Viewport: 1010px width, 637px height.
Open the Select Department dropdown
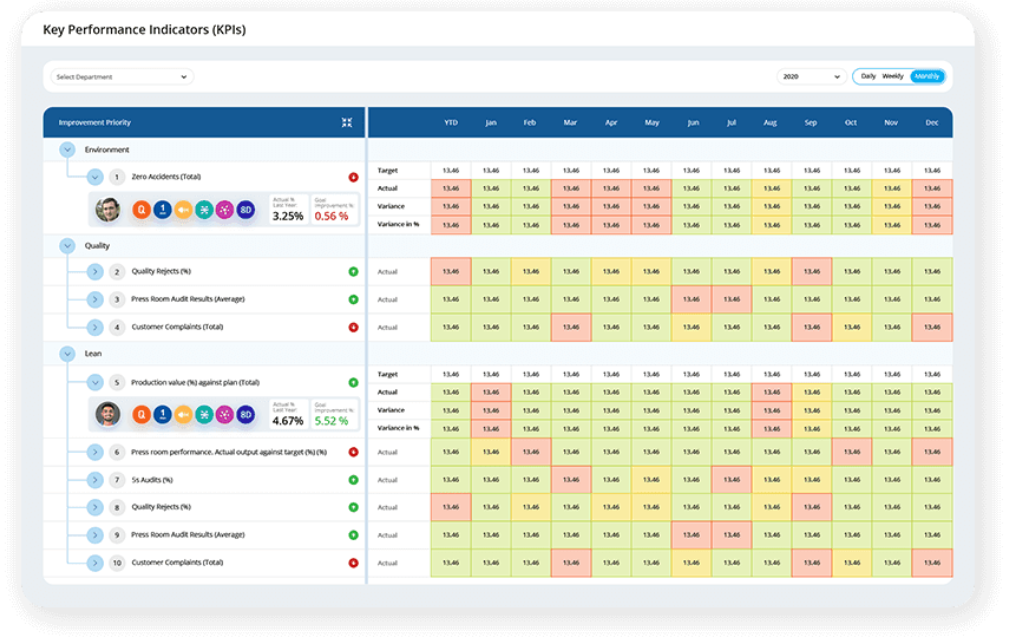pos(121,77)
